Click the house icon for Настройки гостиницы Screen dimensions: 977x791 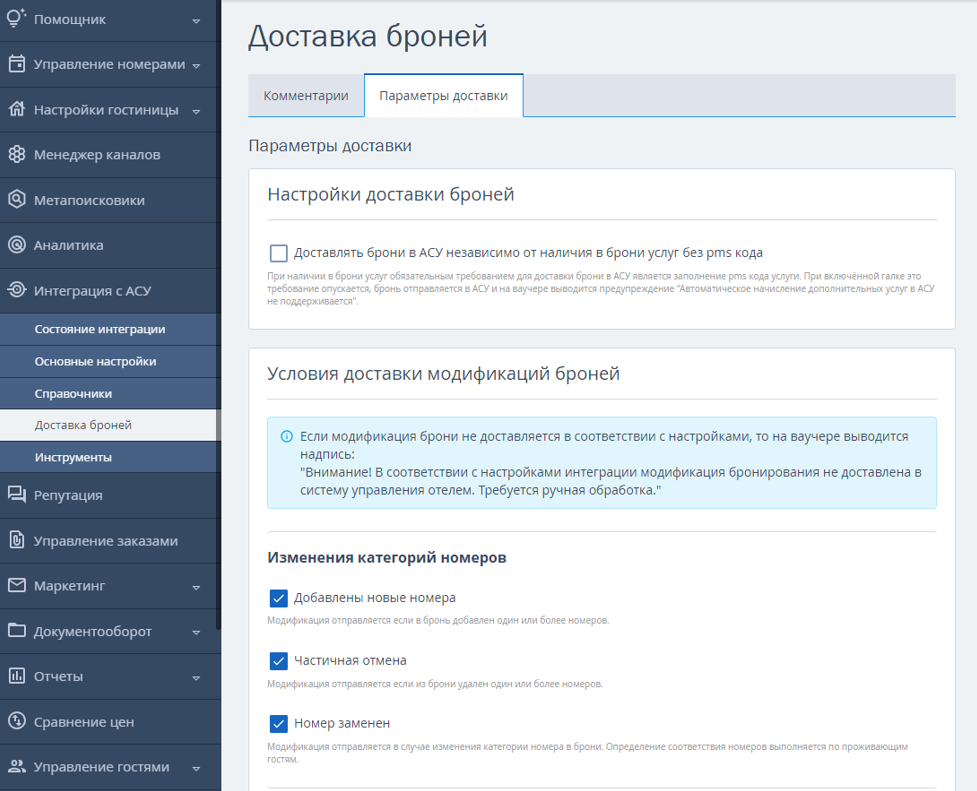pos(17,109)
